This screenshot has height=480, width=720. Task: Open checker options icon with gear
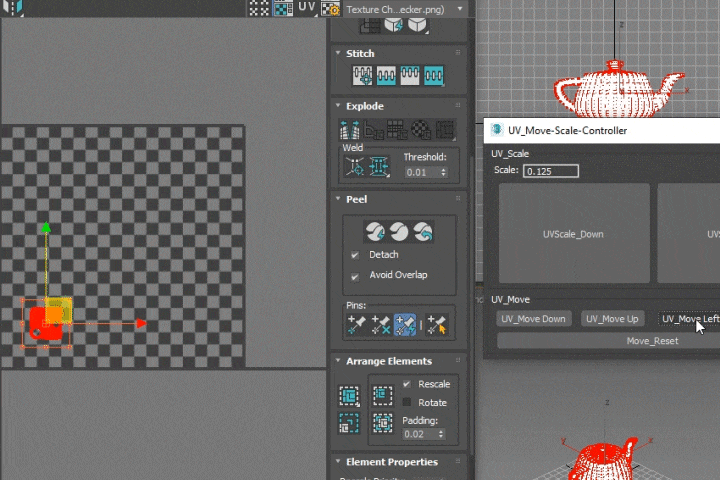pos(331,8)
